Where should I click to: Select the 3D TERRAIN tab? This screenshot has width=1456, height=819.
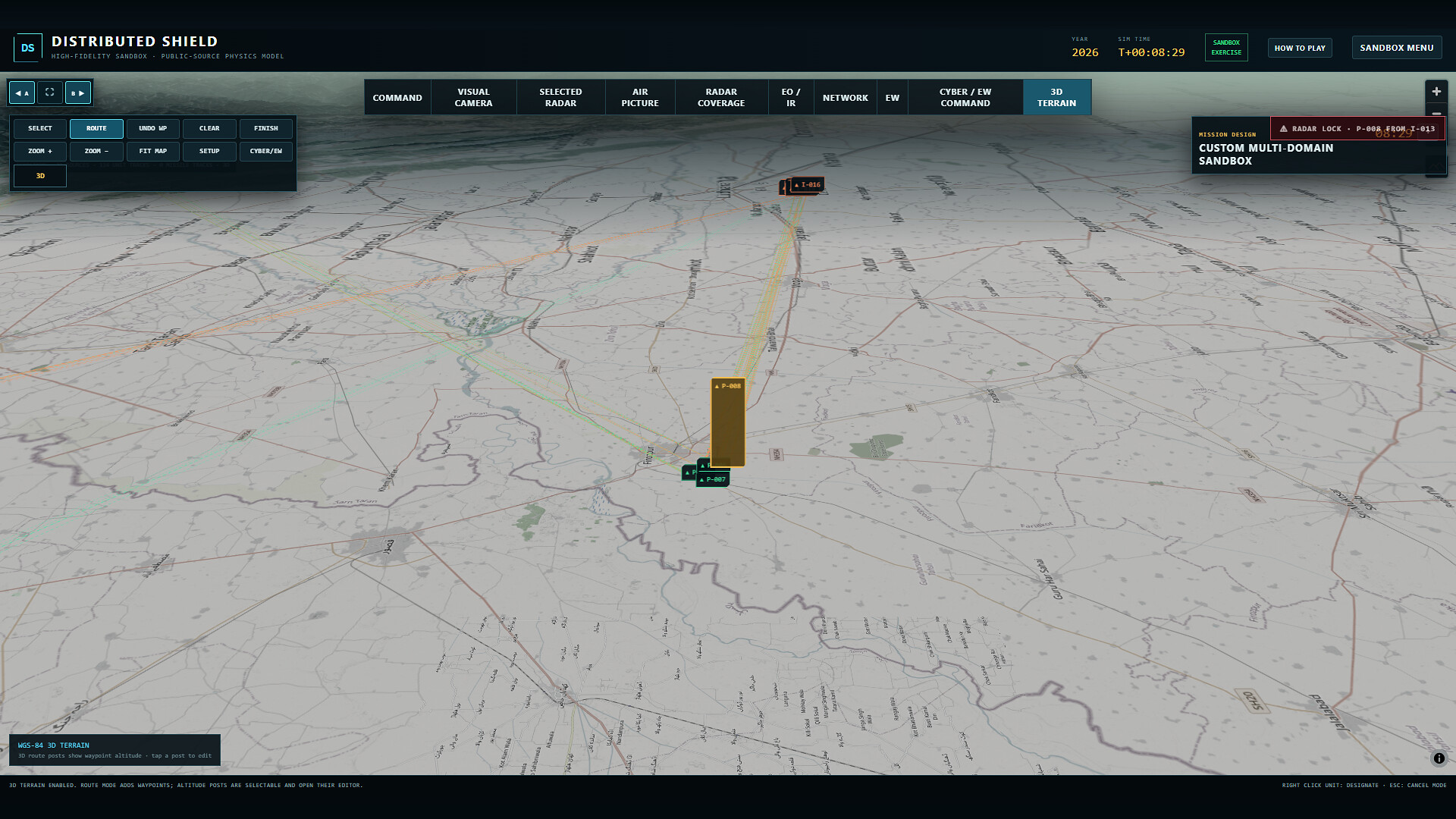(1057, 98)
